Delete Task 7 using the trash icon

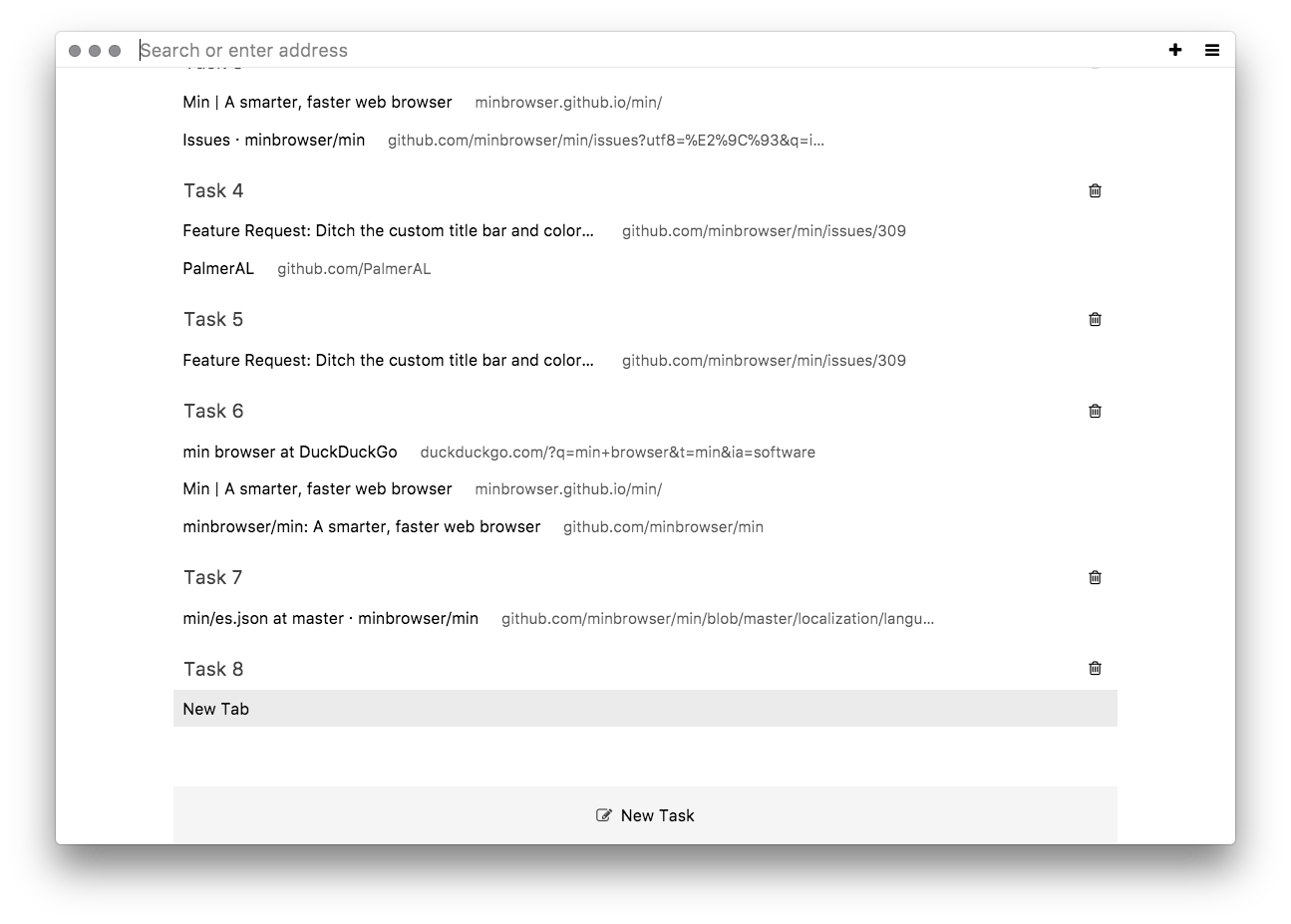1095,577
